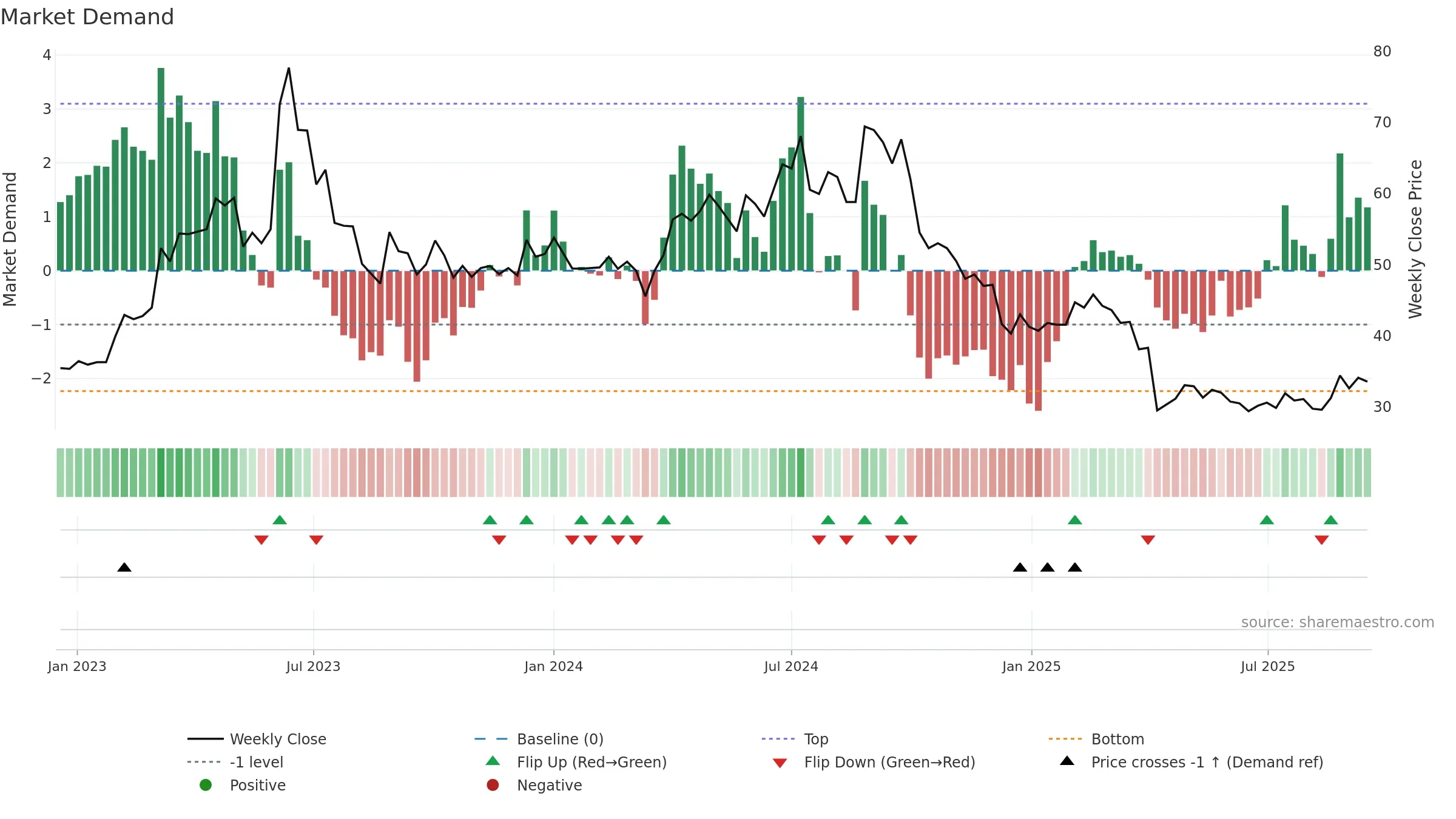Click the Jul 2024 x-axis label
1456x819 pixels.
tap(791, 666)
